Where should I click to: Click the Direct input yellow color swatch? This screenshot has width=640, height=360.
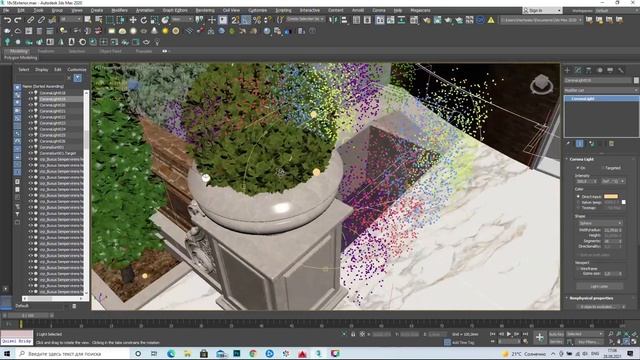[x=611, y=197]
